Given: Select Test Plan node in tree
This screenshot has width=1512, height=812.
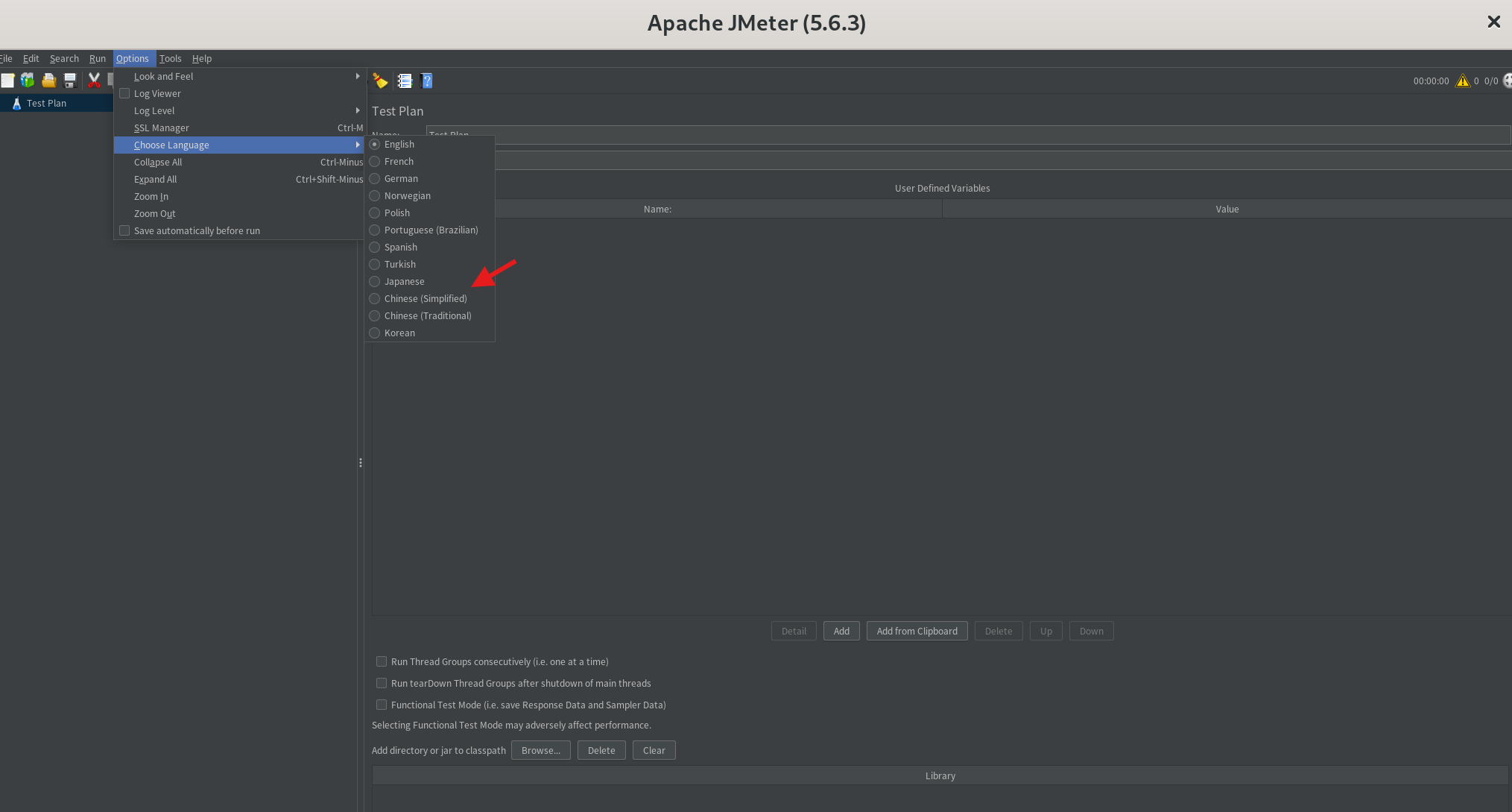Looking at the screenshot, I should [x=46, y=104].
